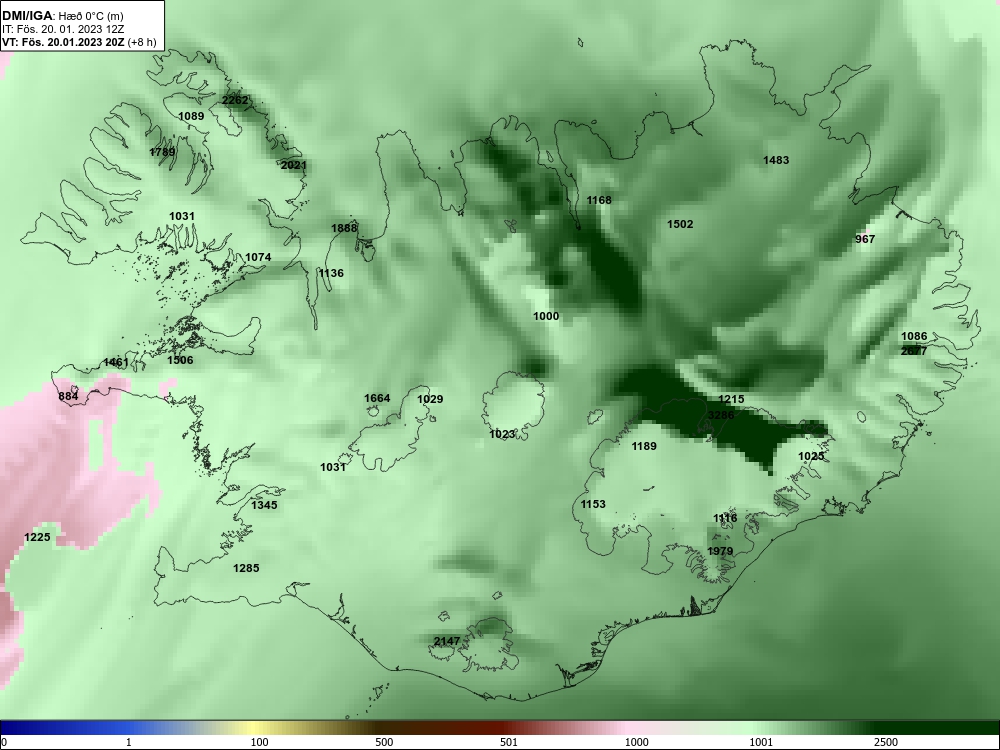Select the 1664 height label
Screen dimensions: 1000x750
[377, 398]
